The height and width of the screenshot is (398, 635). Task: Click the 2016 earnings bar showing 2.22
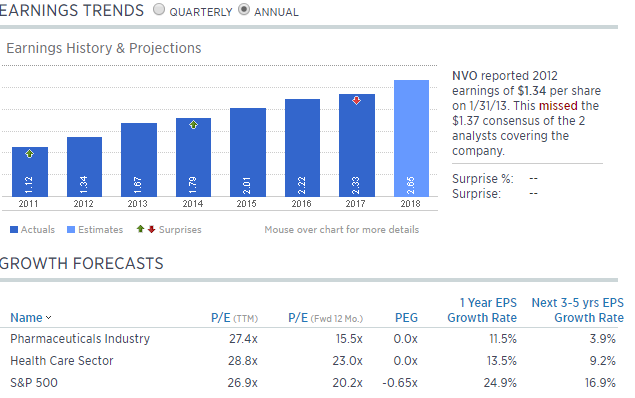pos(303,148)
